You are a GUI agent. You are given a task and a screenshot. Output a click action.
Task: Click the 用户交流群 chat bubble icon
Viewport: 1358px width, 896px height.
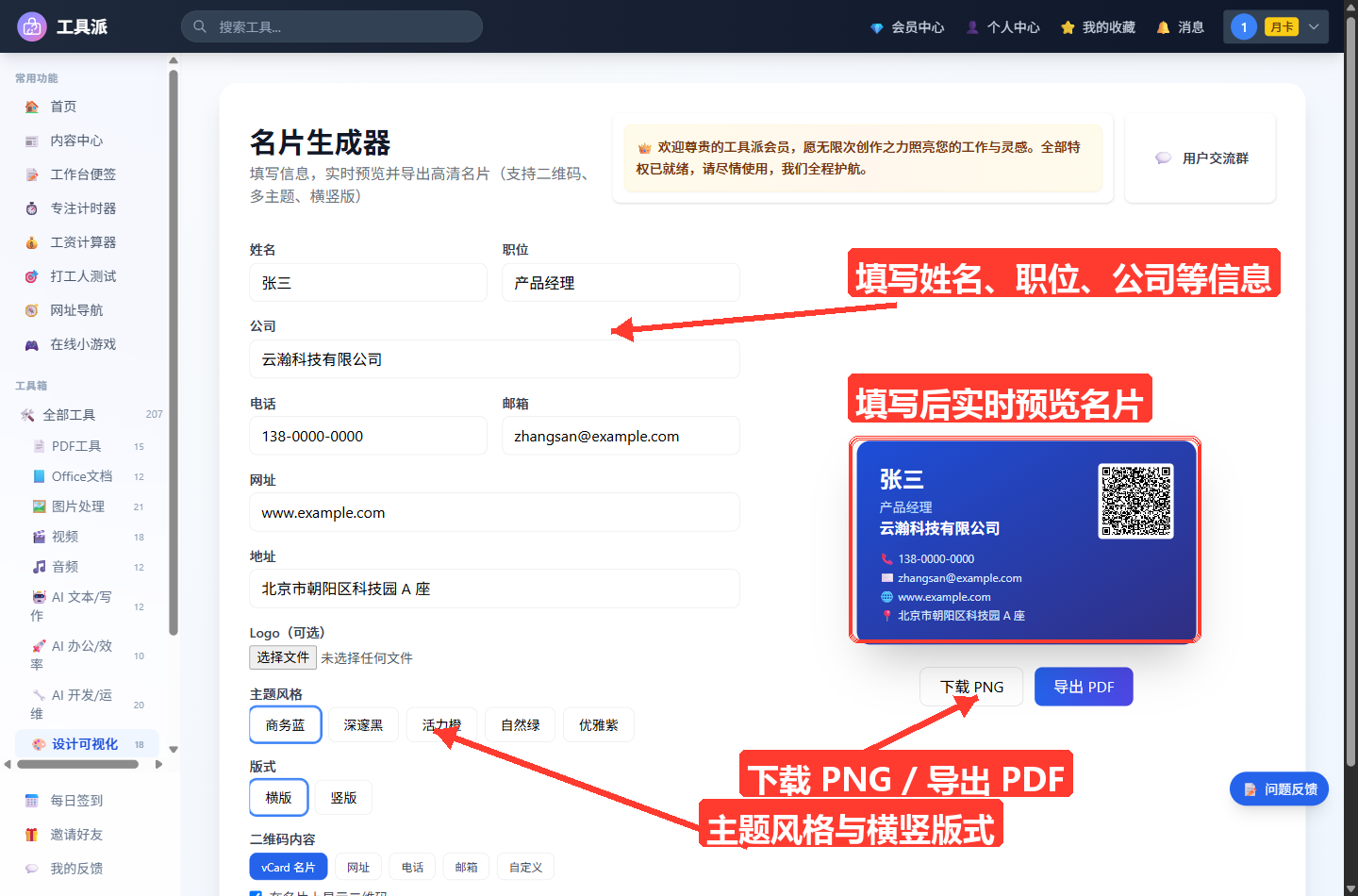click(x=1163, y=158)
